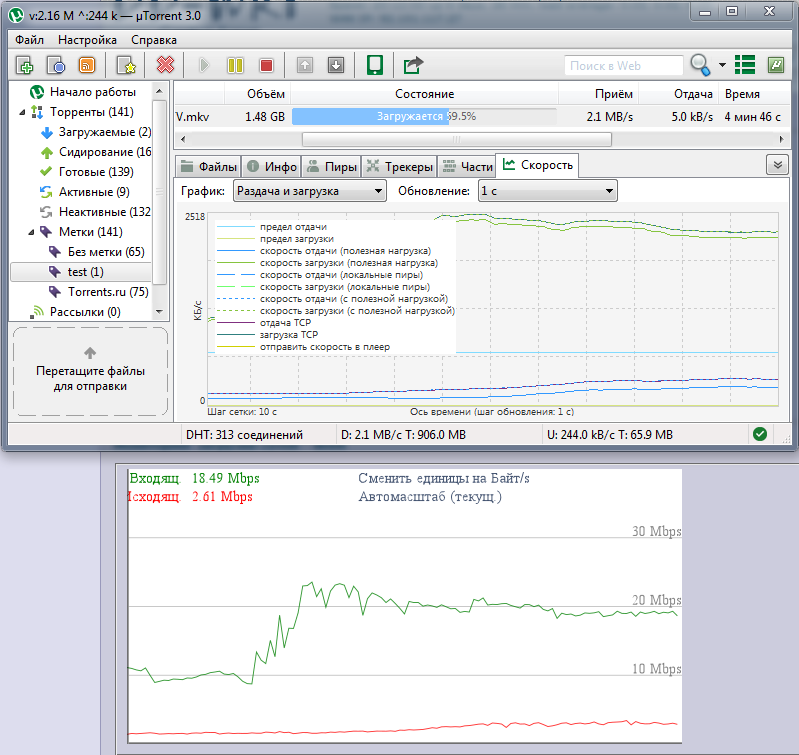799x755 pixels.
Task: Collapse the Метки (141) tree node
Action: click(x=31, y=232)
